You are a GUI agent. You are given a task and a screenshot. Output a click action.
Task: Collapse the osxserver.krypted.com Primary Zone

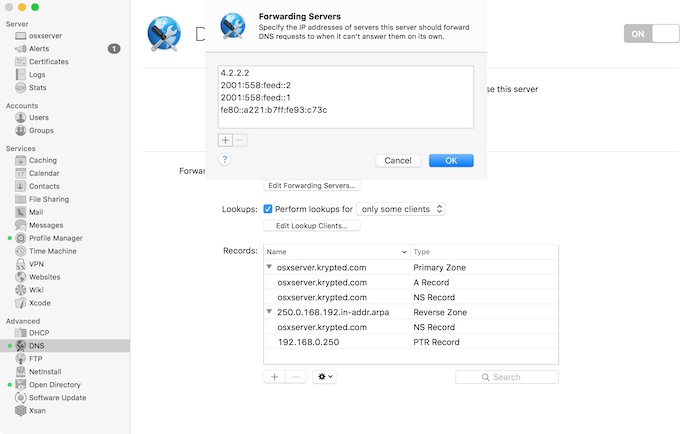point(269,268)
